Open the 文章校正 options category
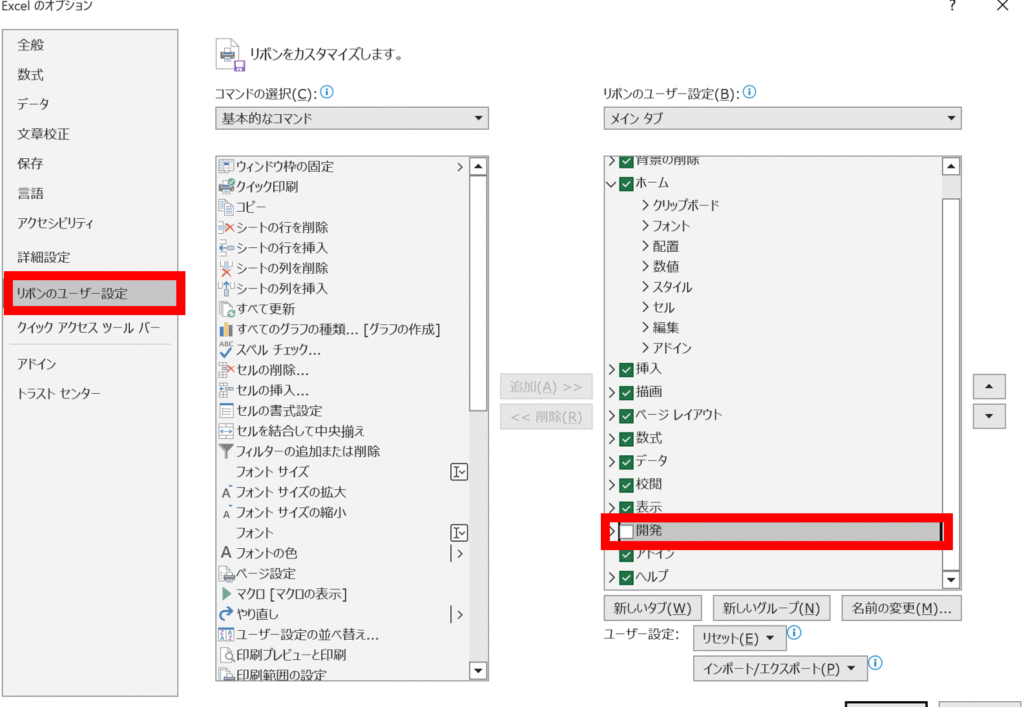The width and height of the screenshot is (1024, 707). tap(43, 134)
